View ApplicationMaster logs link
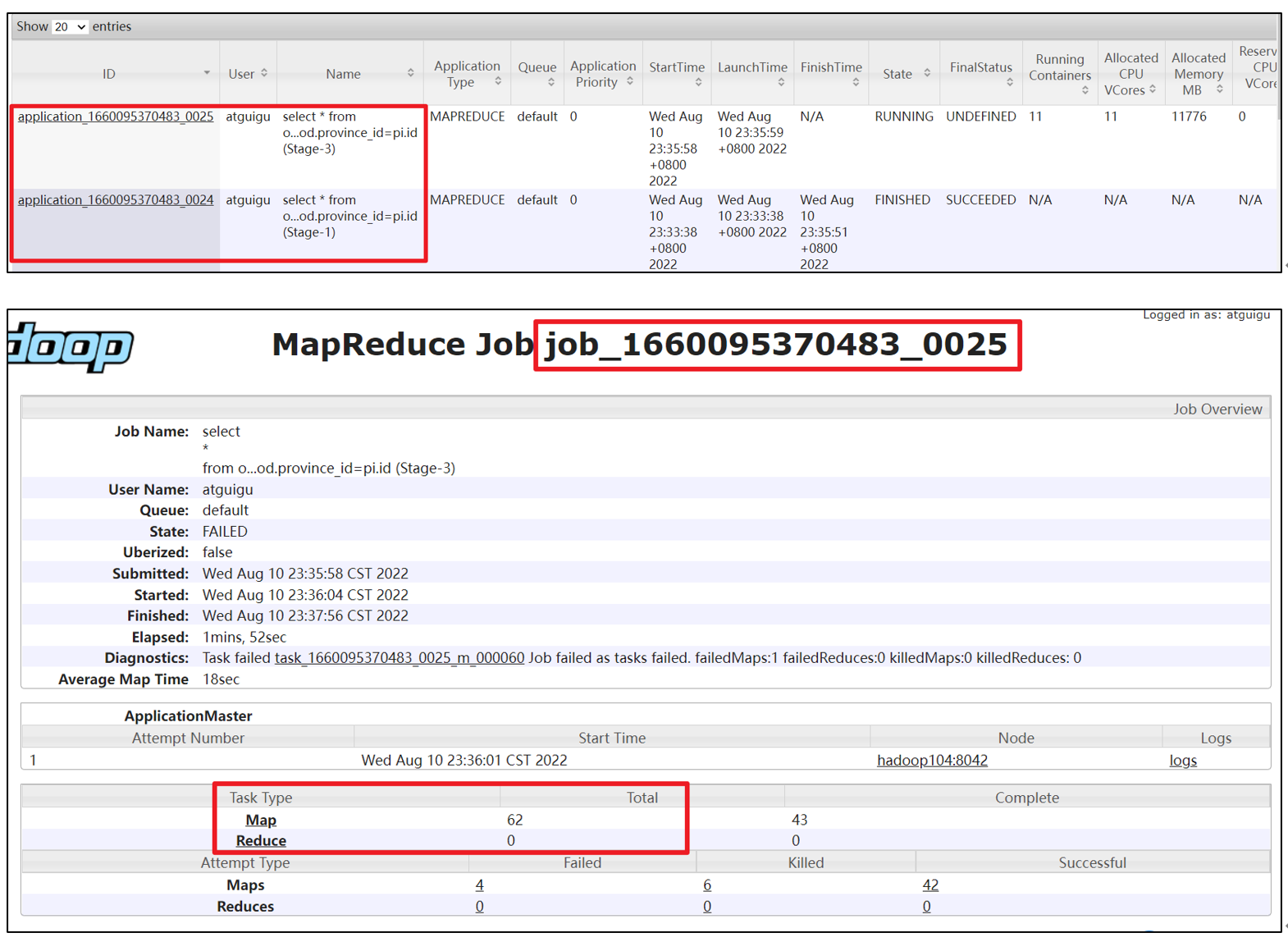The height and width of the screenshot is (942, 1288). click(1182, 761)
